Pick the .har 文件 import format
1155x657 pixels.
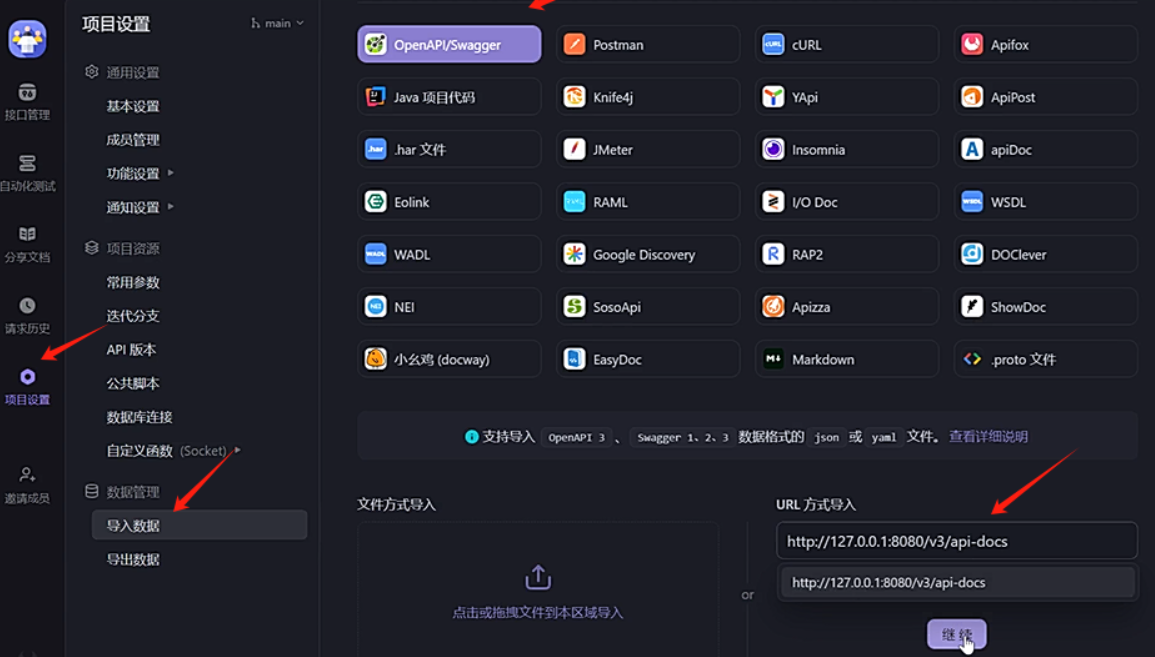click(x=449, y=150)
